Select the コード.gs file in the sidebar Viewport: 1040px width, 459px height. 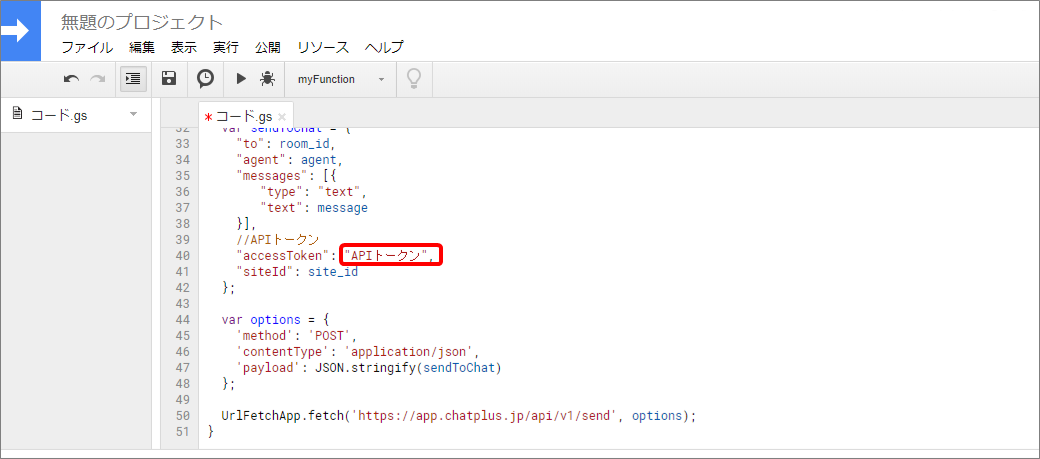[60, 115]
